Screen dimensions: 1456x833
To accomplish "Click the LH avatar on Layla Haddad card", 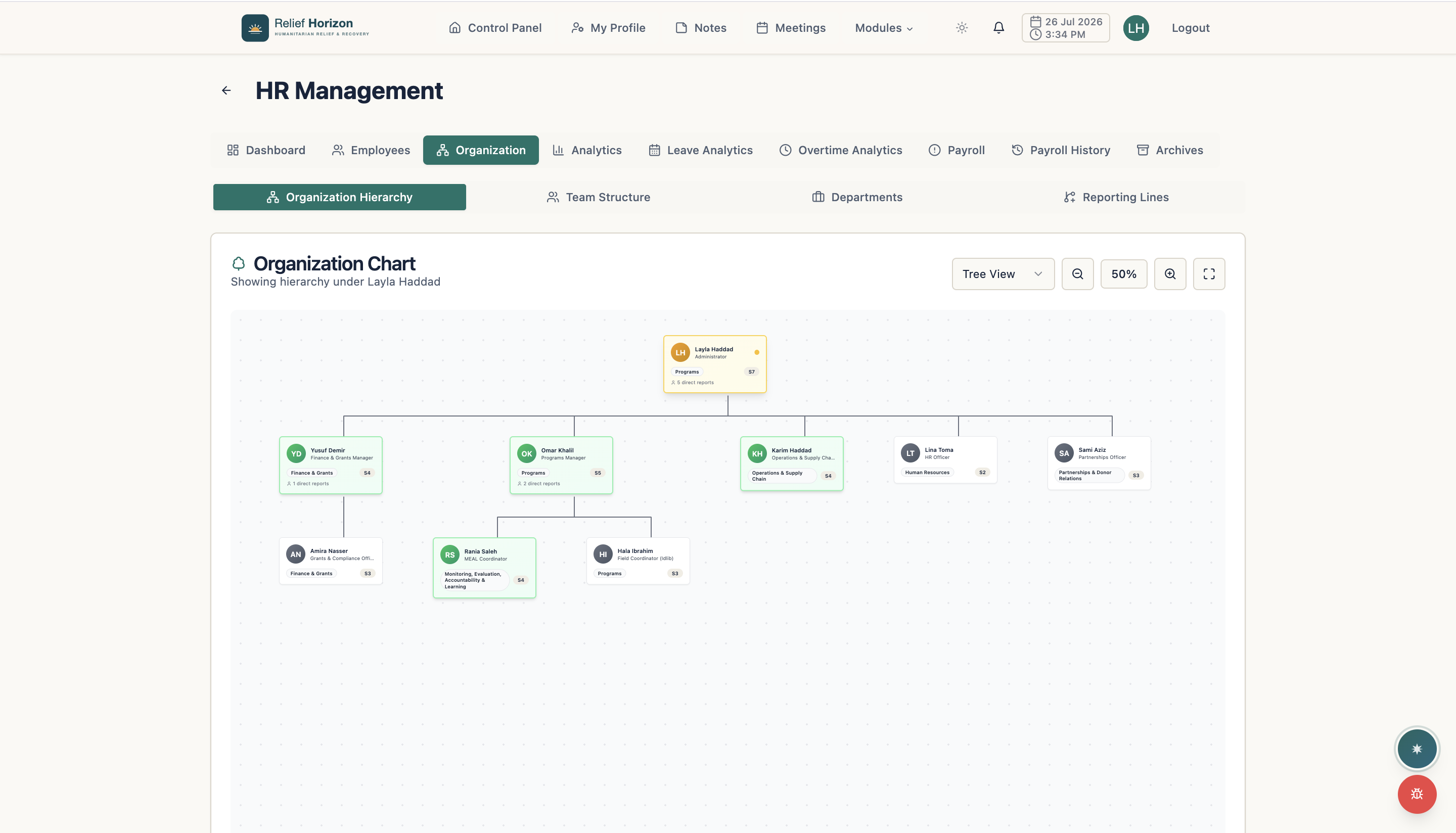I will pos(680,352).
